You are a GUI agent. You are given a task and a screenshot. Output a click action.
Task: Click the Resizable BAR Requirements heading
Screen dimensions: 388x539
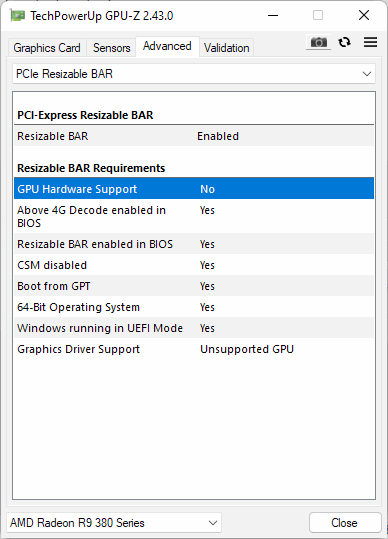tap(91, 168)
